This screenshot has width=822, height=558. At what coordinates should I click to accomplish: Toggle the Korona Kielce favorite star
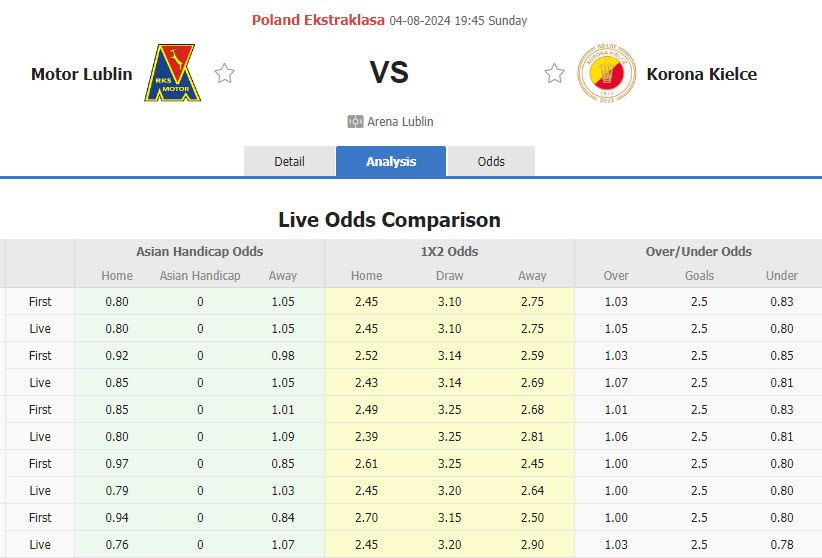(554, 73)
